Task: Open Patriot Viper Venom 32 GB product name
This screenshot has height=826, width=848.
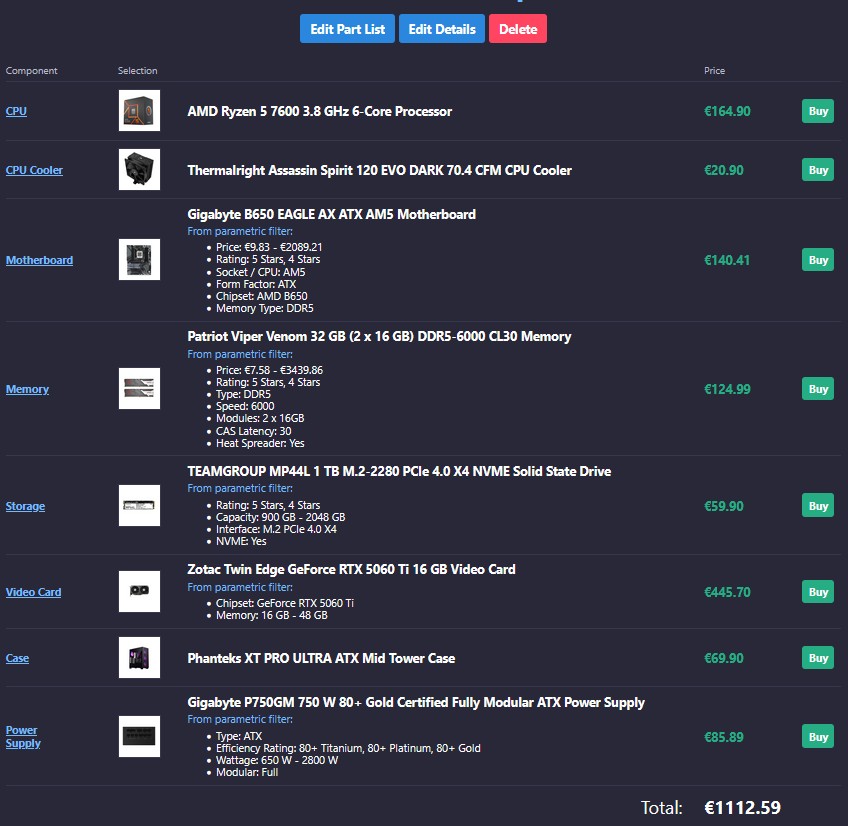Action: (x=379, y=336)
